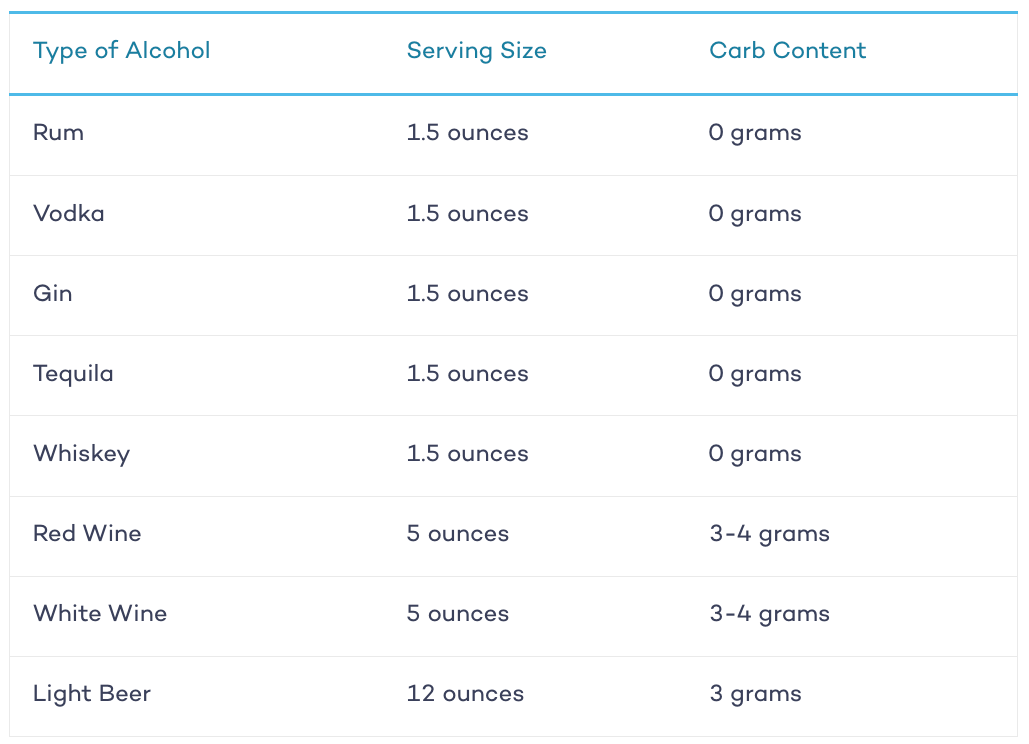This screenshot has width=1029, height=744.
Task: Click Tequila's 1.5 ounces serving size
Action: (467, 373)
